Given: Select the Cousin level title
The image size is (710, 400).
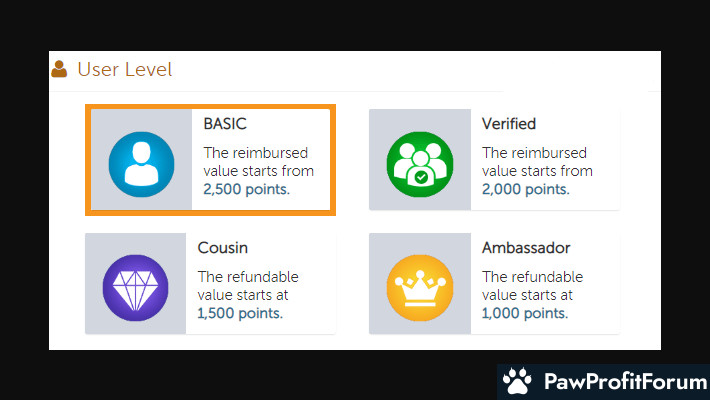Looking at the screenshot, I should click(x=225, y=247).
